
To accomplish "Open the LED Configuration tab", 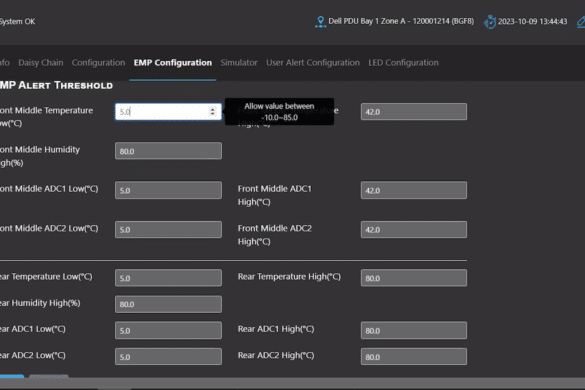I will click(x=403, y=63).
